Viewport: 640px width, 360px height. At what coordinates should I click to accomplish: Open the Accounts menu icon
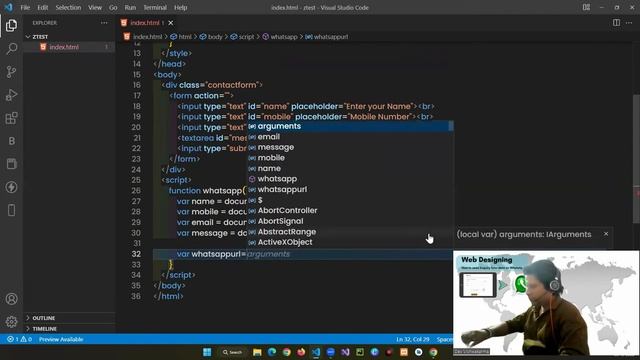[x=11, y=299]
